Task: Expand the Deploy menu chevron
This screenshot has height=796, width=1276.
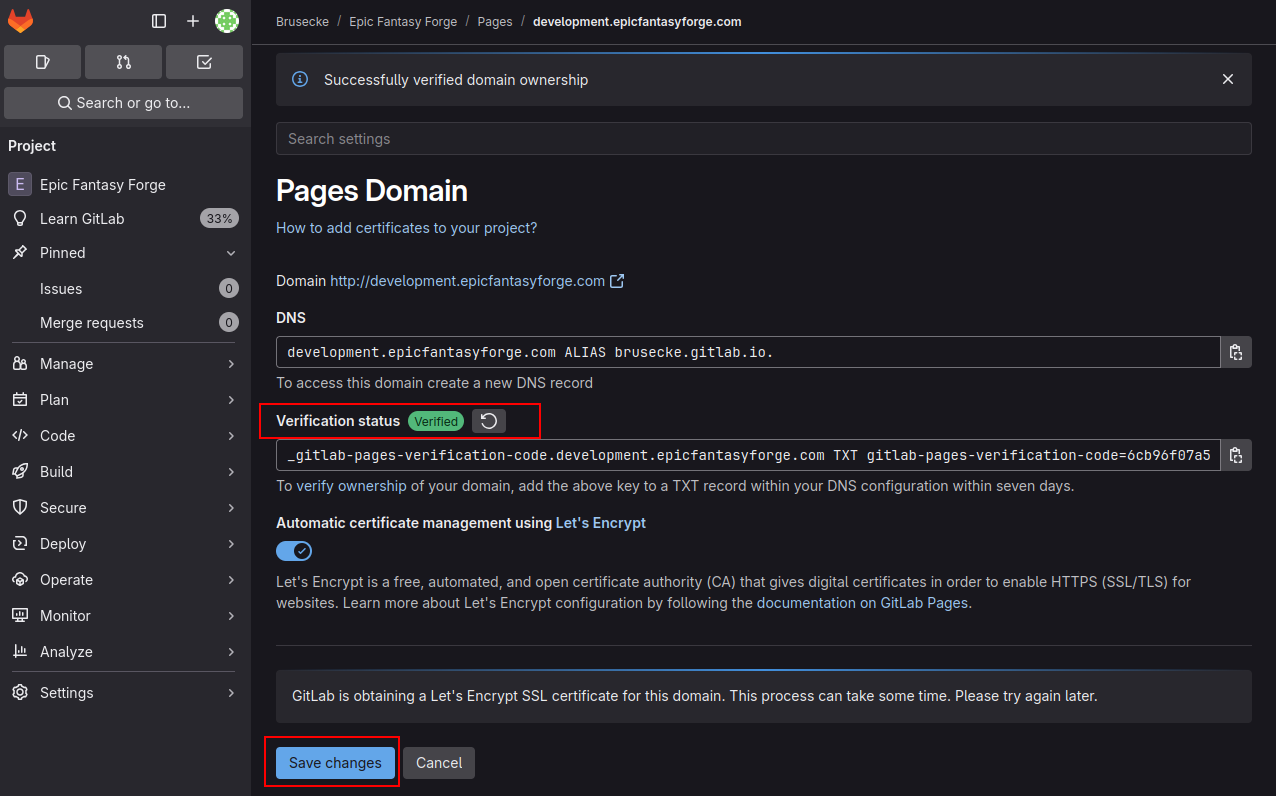Action: [x=231, y=544]
